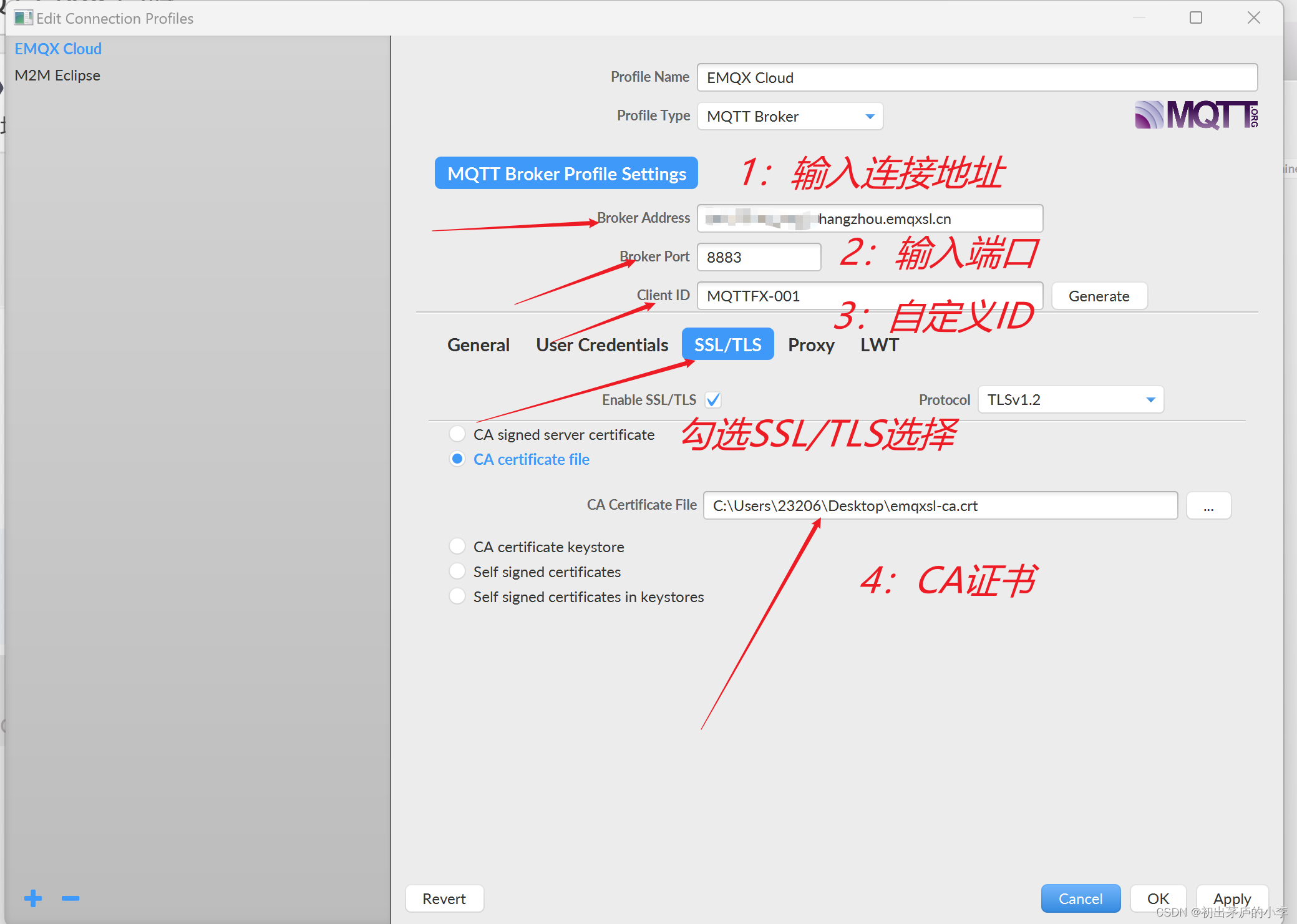
Task: Click the MQTT.org logo
Action: click(x=1196, y=115)
